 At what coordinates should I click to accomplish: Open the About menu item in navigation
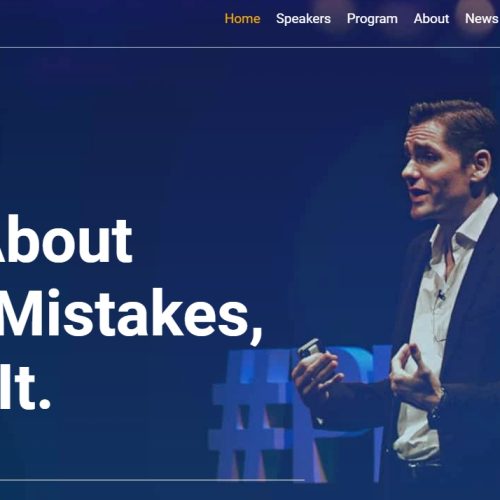[x=431, y=19]
